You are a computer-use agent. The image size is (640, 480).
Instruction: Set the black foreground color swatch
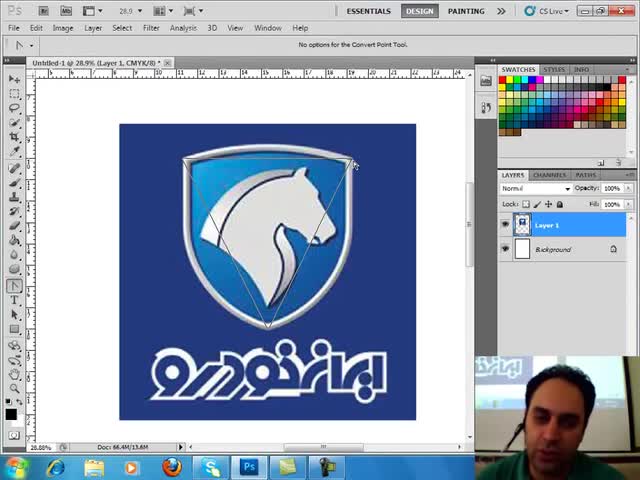(x=11, y=414)
